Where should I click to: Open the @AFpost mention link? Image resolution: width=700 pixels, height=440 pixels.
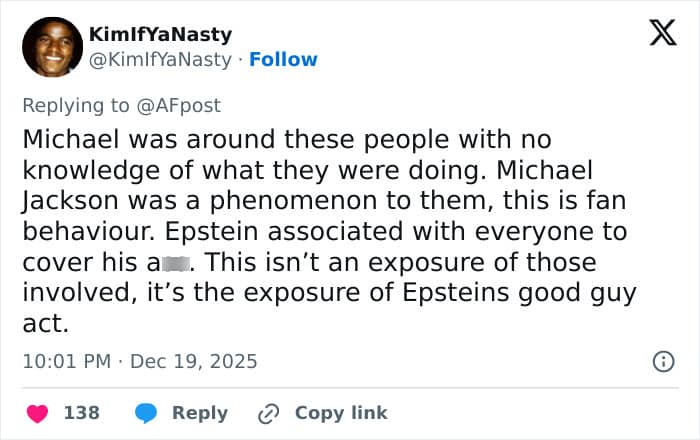click(185, 104)
